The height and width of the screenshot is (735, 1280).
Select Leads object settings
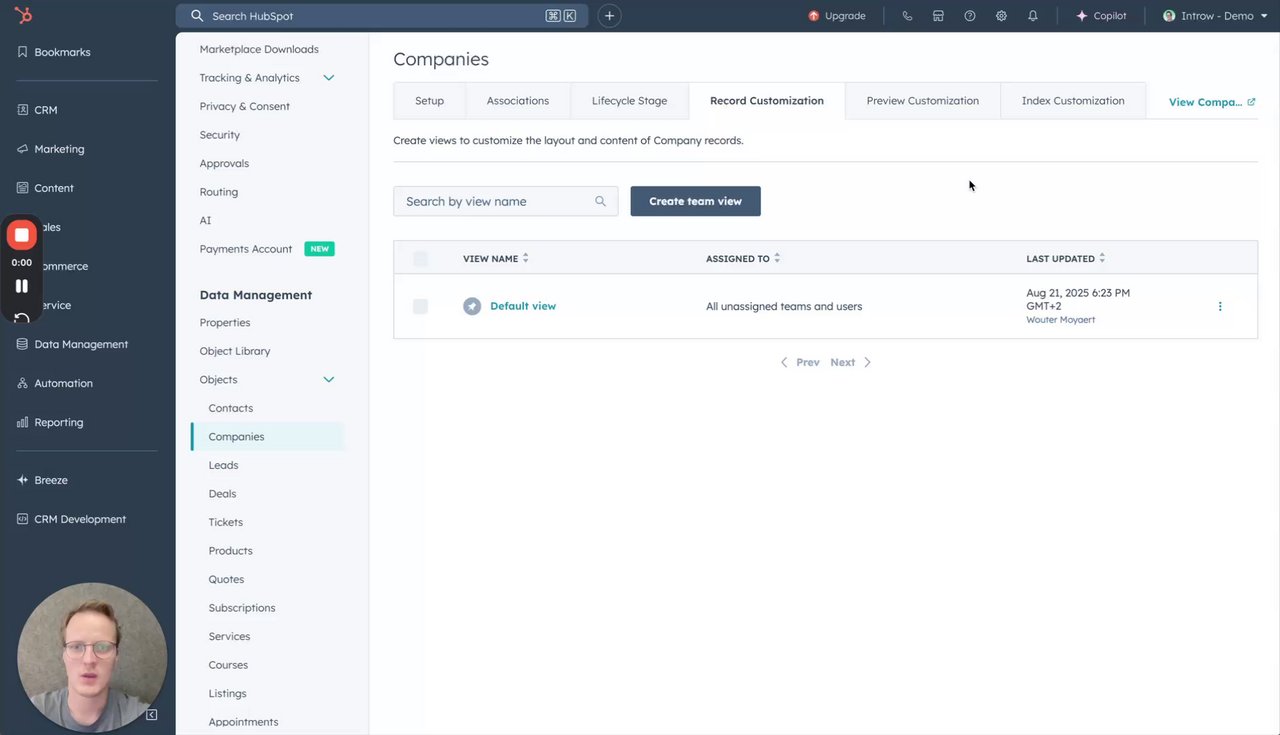223,465
